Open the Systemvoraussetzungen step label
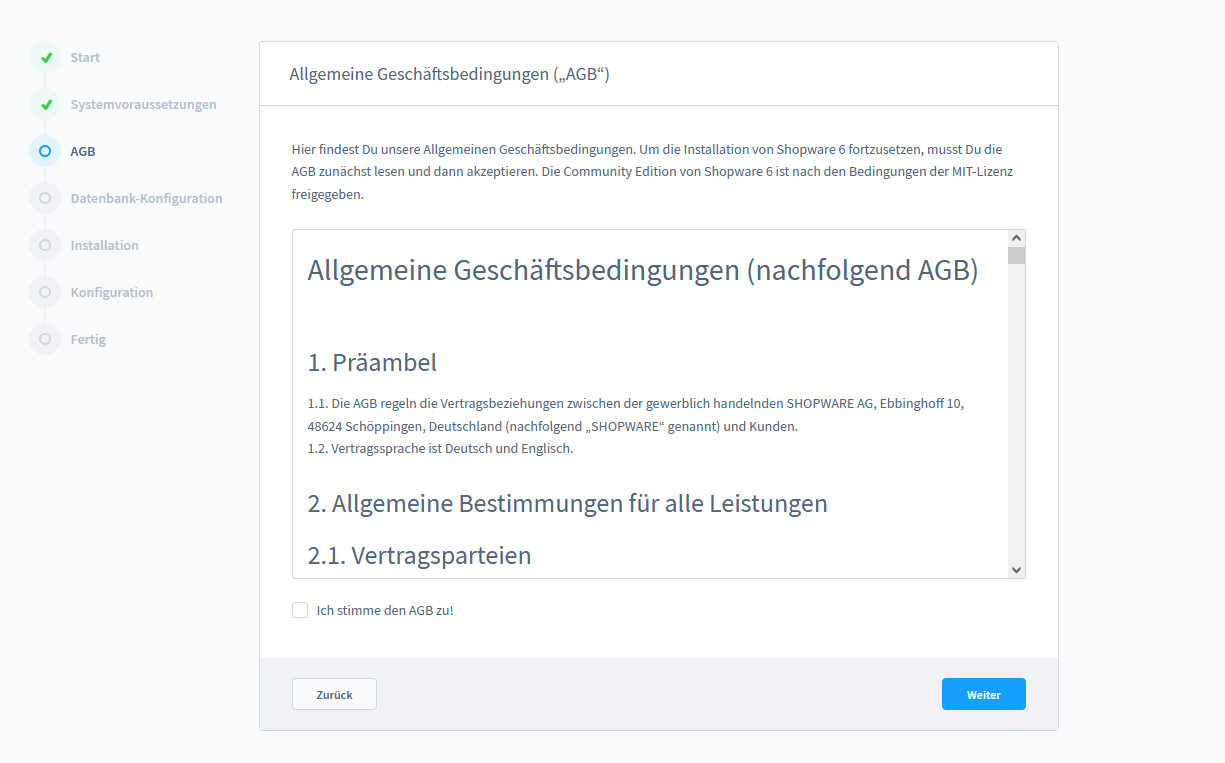Screen dimensions: 1225x763 click(143, 104)
